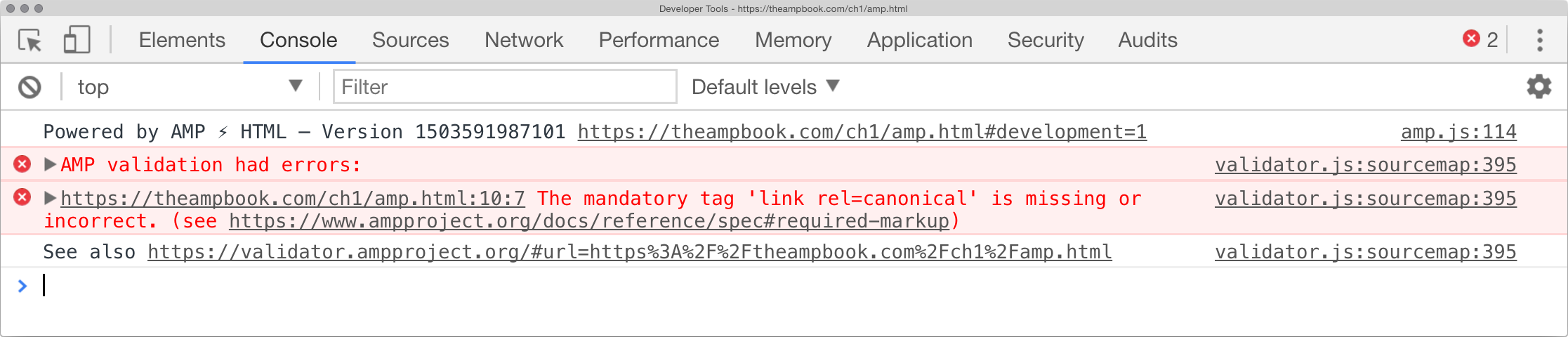Screen dimensions: 1568x337
Task: Expand the missing canonical tag error
Action: pyautogui.click(x=50, y=198)
